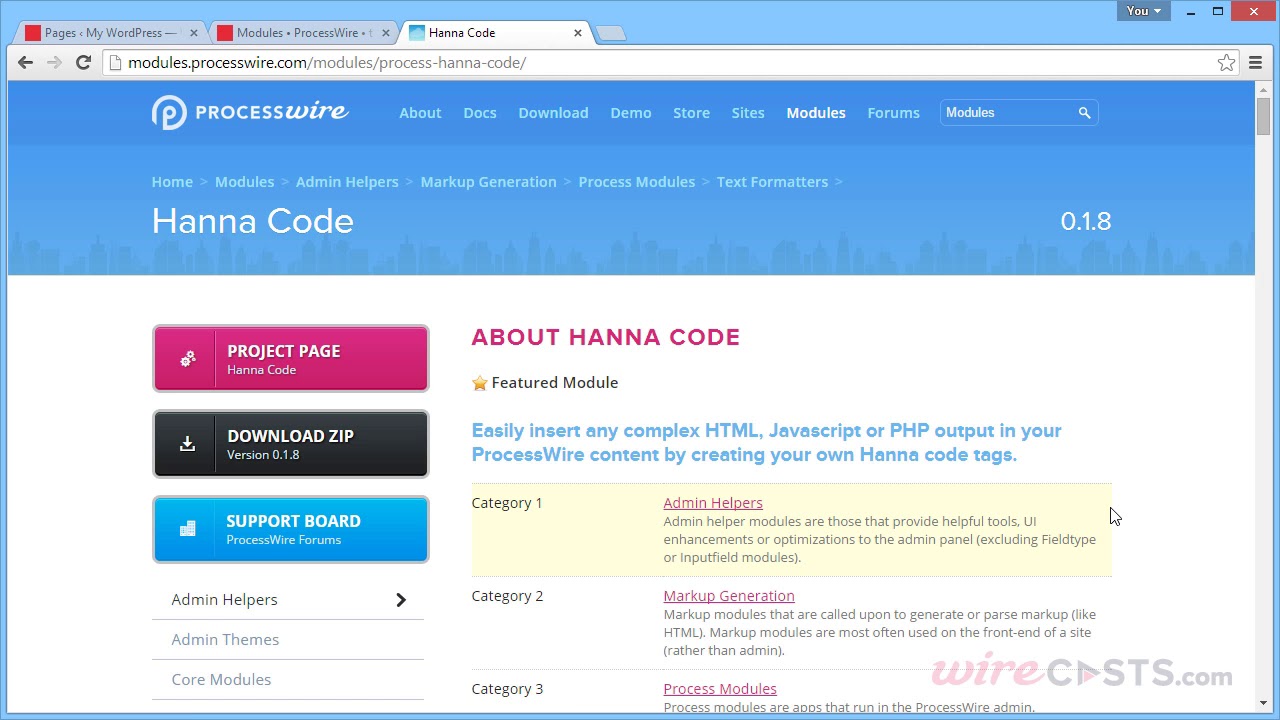Close the Modules ProcessWire tab
The image size is (1280, 720).
pyautogui.click(x=385, y=33)
